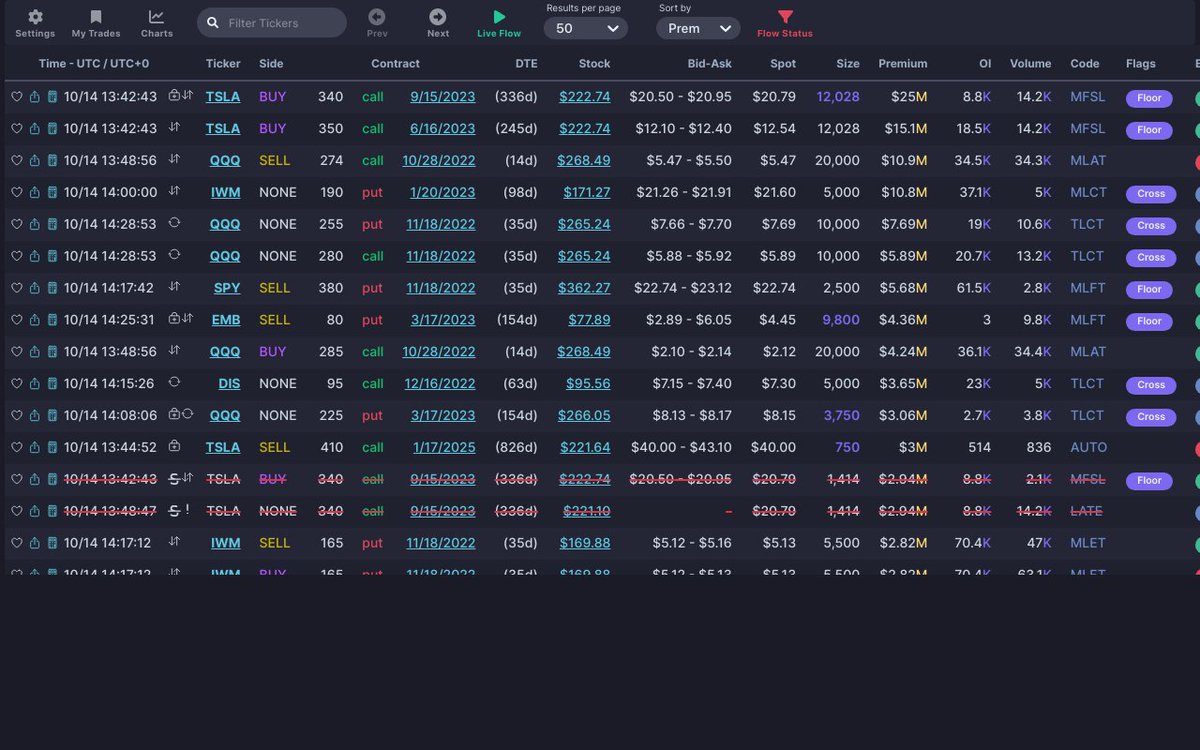Click the Filter Tickers search field
Viewport: 1200px width, 750px height.
[272, 23]
